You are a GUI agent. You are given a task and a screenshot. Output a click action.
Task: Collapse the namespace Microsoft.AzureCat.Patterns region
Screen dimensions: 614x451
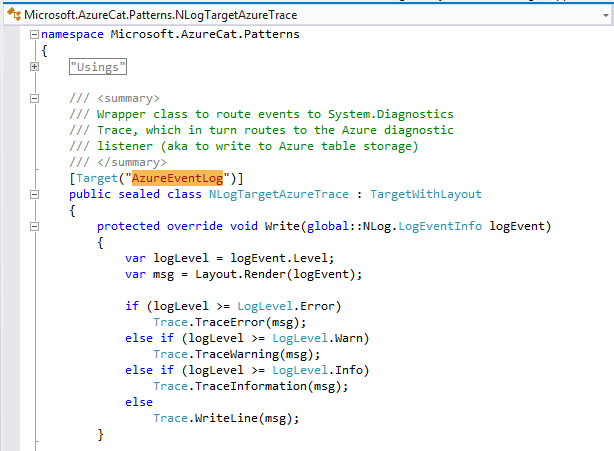pyautogui.click(x=34, y=34)
